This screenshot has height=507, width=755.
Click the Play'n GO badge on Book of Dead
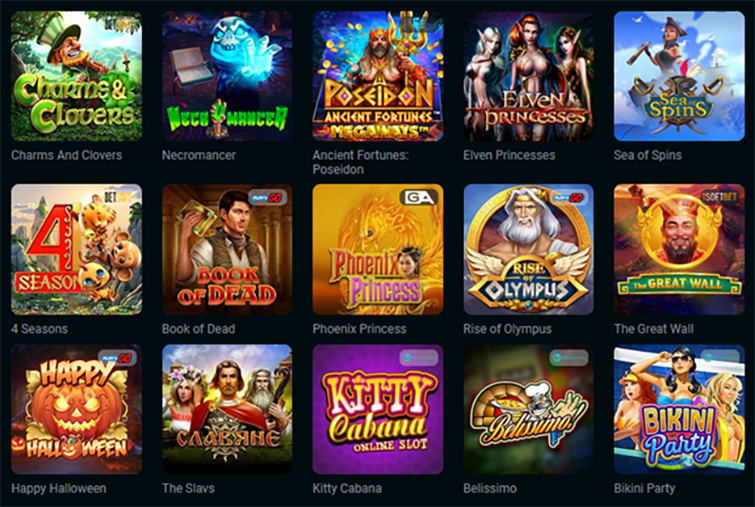268,197
